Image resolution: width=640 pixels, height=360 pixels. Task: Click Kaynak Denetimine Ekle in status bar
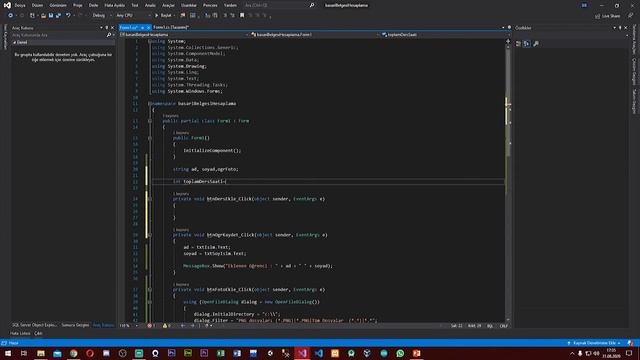pyautogui.click(x=594, y=343)
